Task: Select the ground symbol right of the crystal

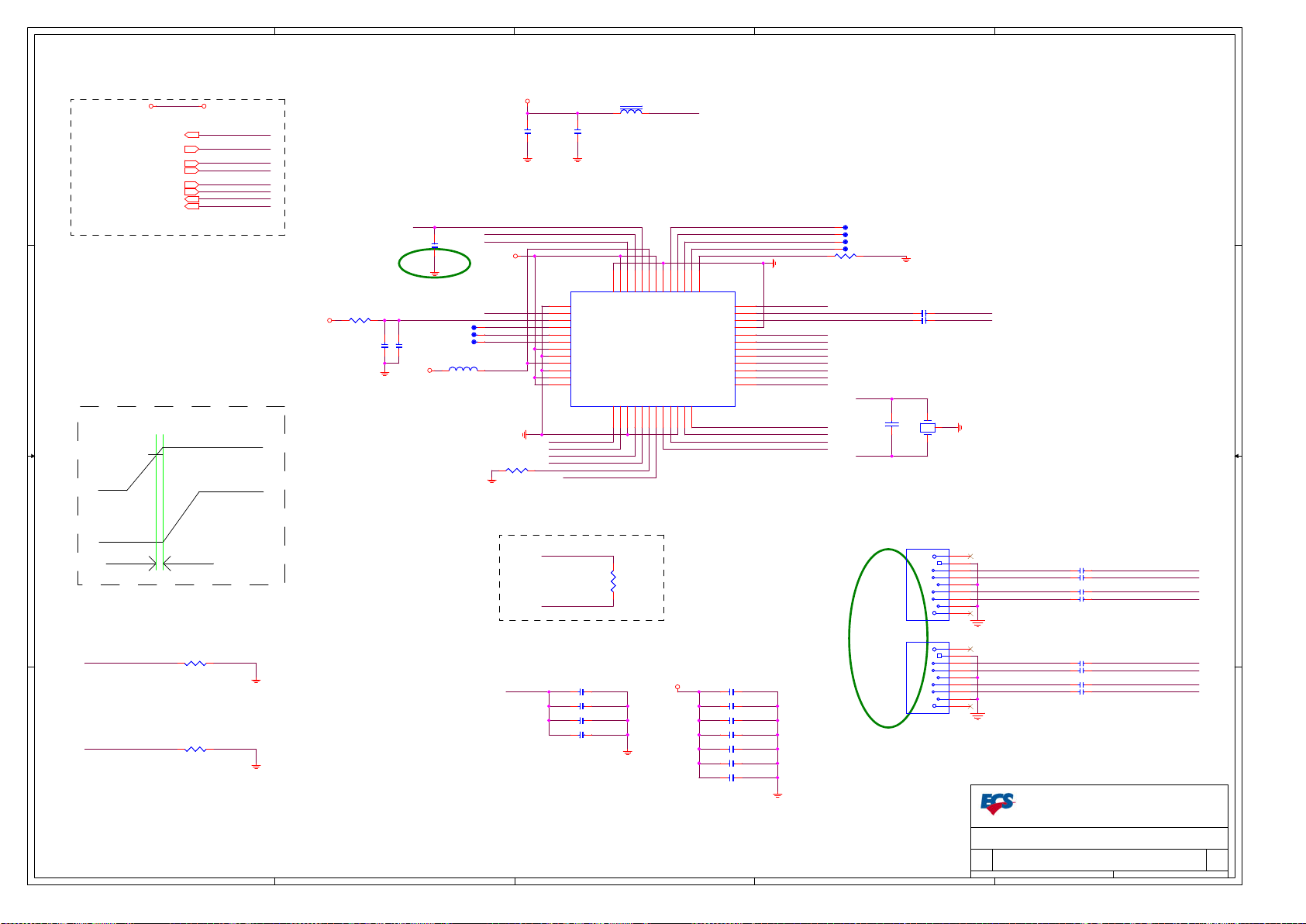Action: [960, 427]
